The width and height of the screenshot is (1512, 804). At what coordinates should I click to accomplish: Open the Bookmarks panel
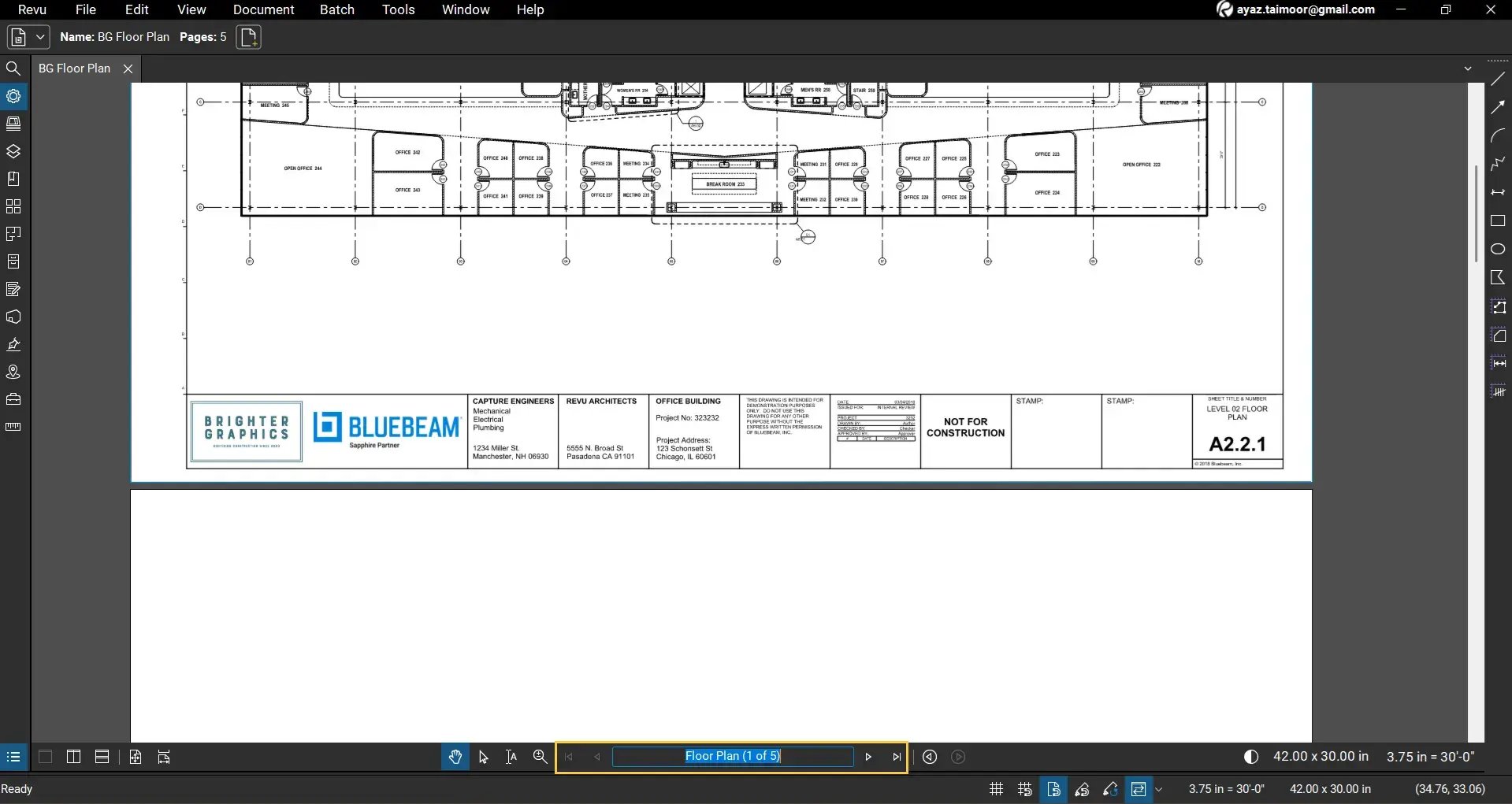click(x=13, y=179)
